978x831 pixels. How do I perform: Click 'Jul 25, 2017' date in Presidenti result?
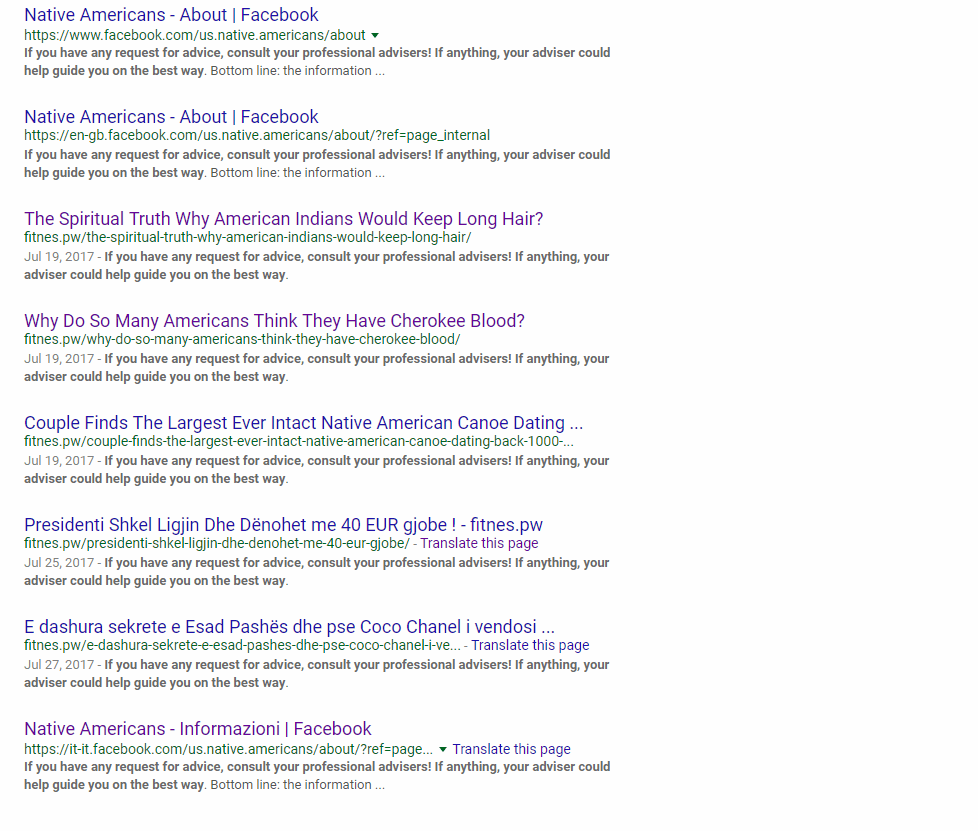coord(59,563)
